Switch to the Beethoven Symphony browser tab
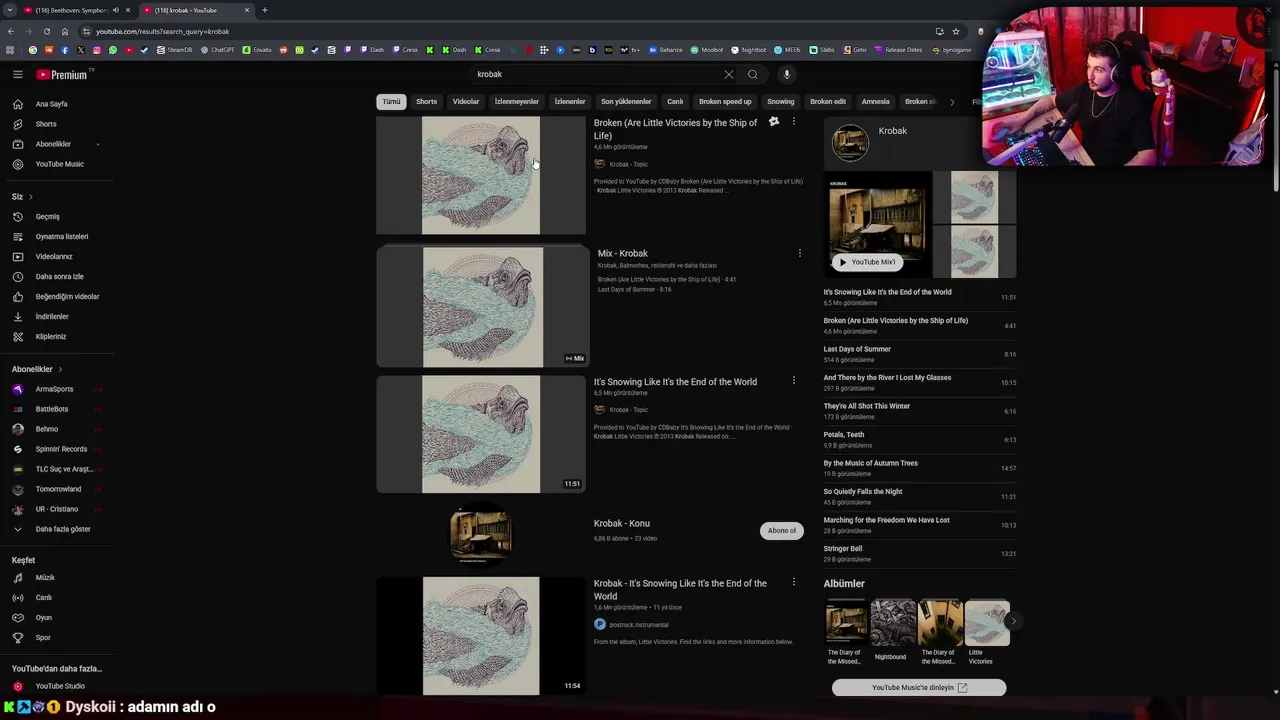The width and height of the screenshot is (1280, 720). 70,10
